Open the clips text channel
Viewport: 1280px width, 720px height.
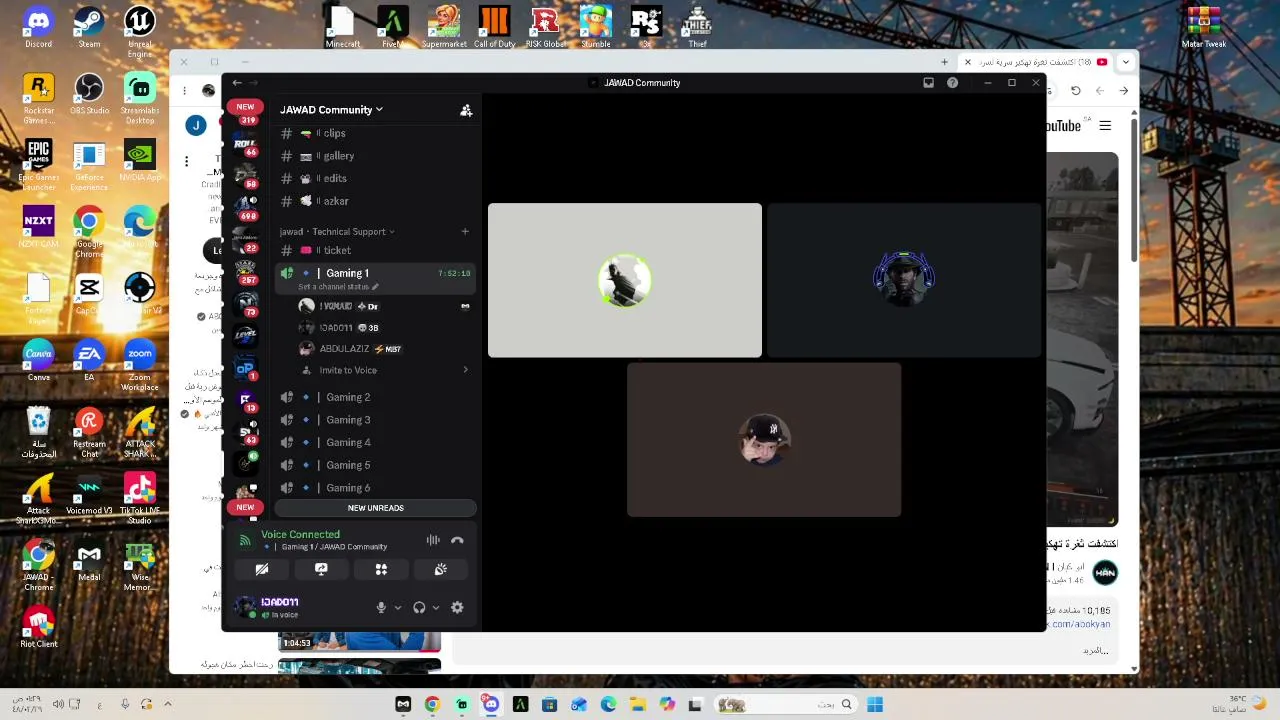pyautogui.click(x=375, y=133)
